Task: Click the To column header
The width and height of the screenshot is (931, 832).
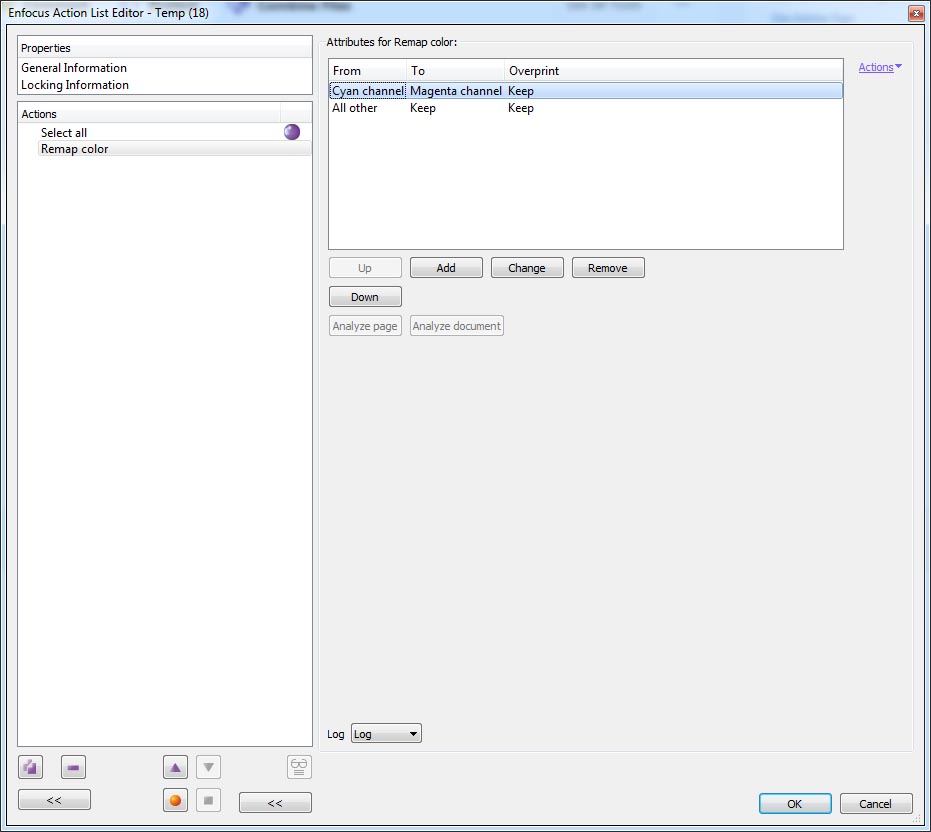Action: (x=455, y=71)
